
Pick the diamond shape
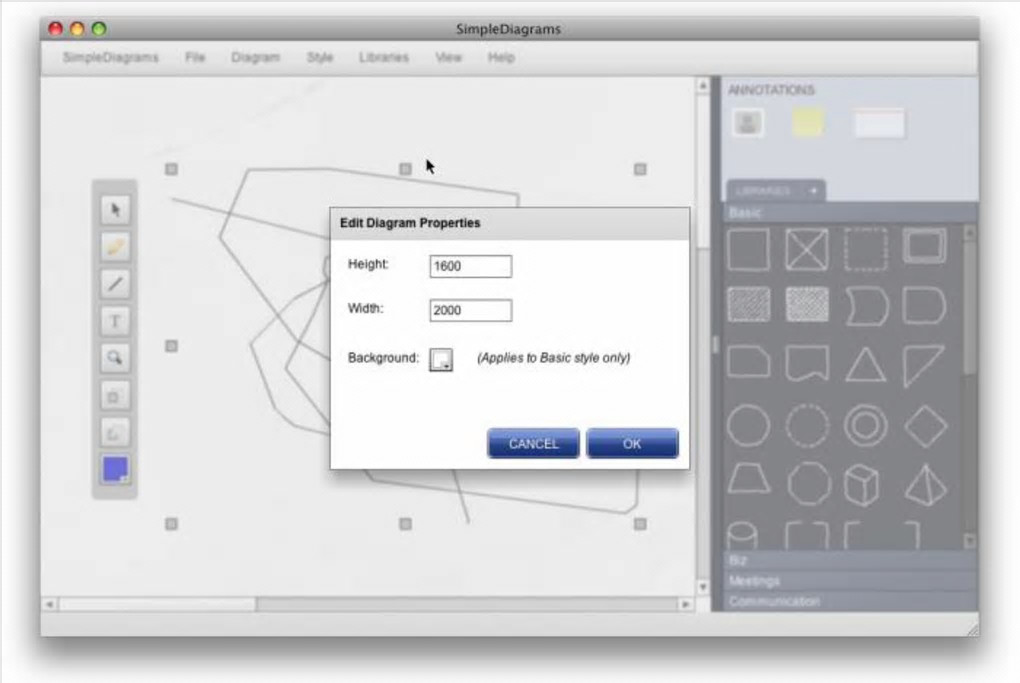[925, 427]
